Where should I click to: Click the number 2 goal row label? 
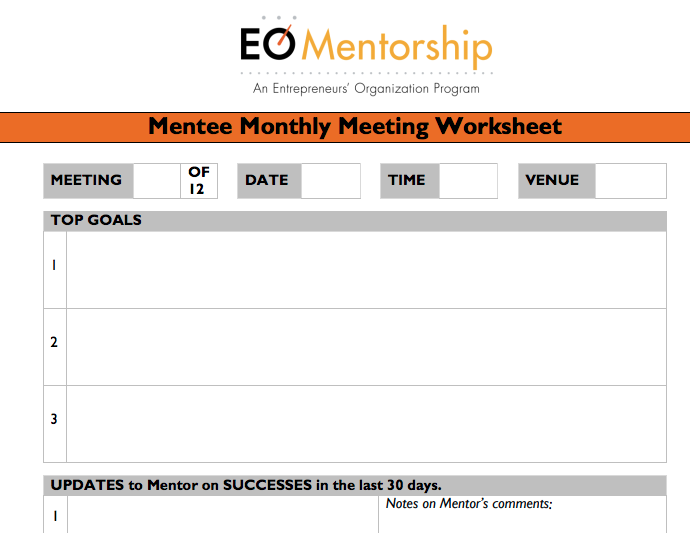(55, 342)
